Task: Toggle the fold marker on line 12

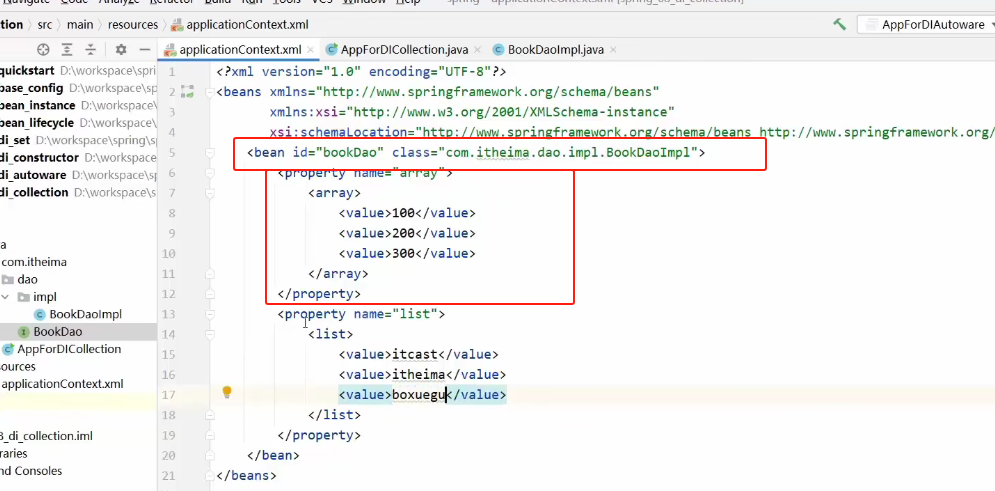Action: [210, 294]
